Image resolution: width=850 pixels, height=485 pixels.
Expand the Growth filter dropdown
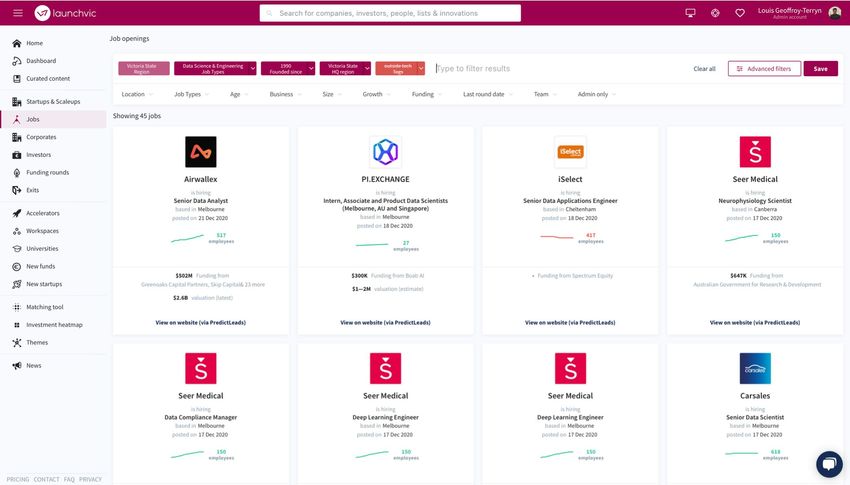click(376, 94)
